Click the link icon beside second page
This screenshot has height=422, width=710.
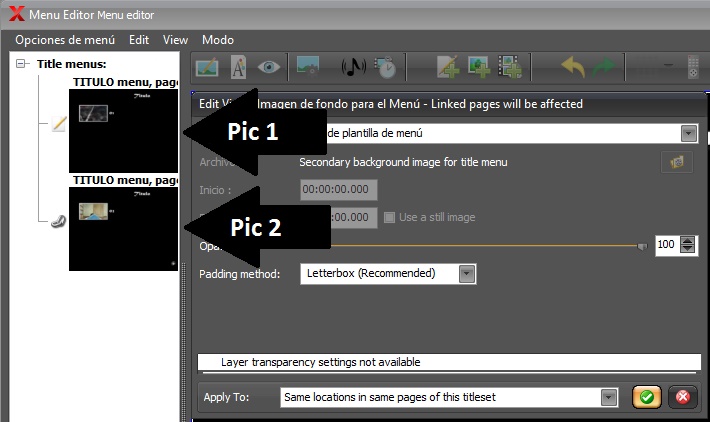point(58,221)
